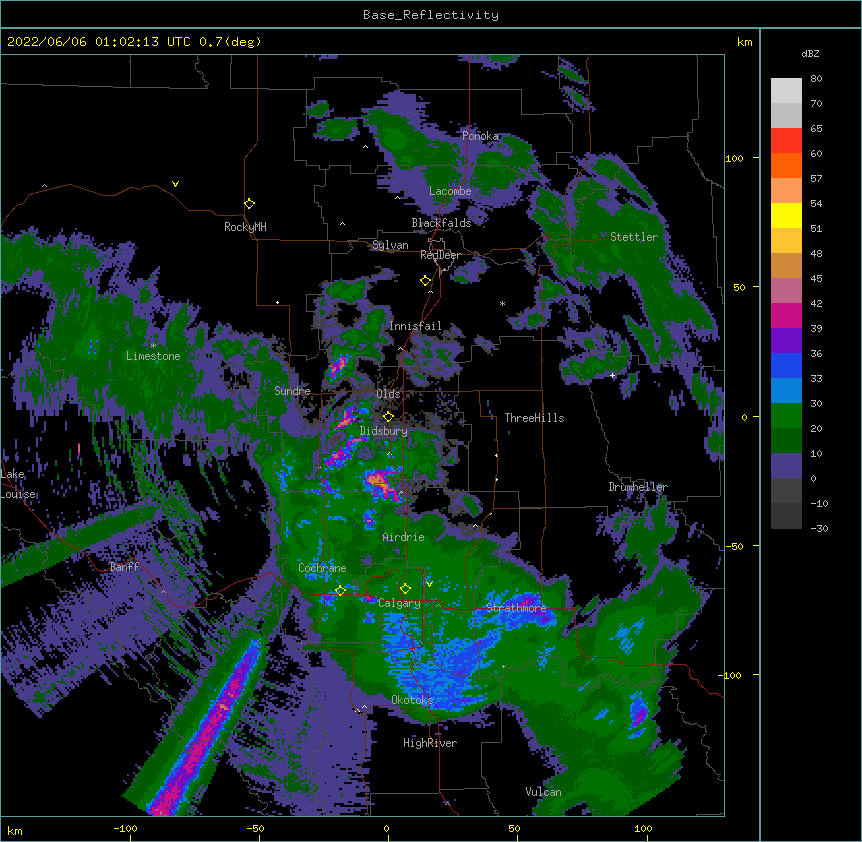This screenshot has width=862, height=842.
Task: Click the RockyMH label
Action: point(245,227)
